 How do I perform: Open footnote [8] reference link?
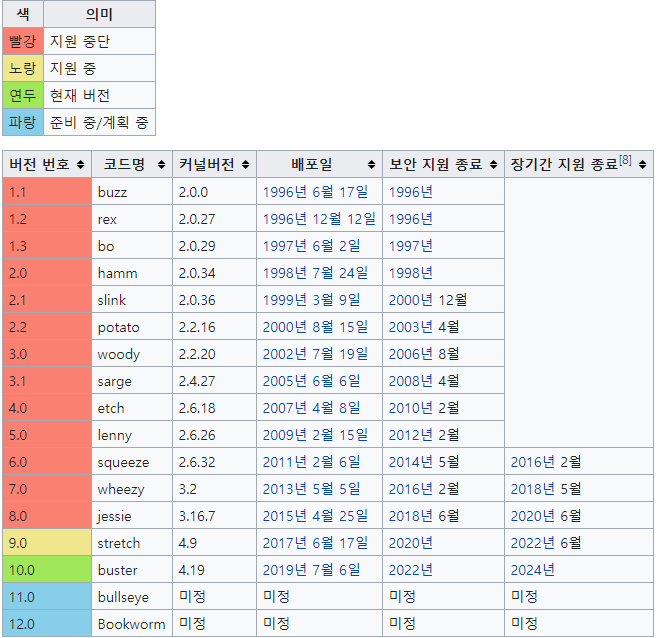[625, 160]
